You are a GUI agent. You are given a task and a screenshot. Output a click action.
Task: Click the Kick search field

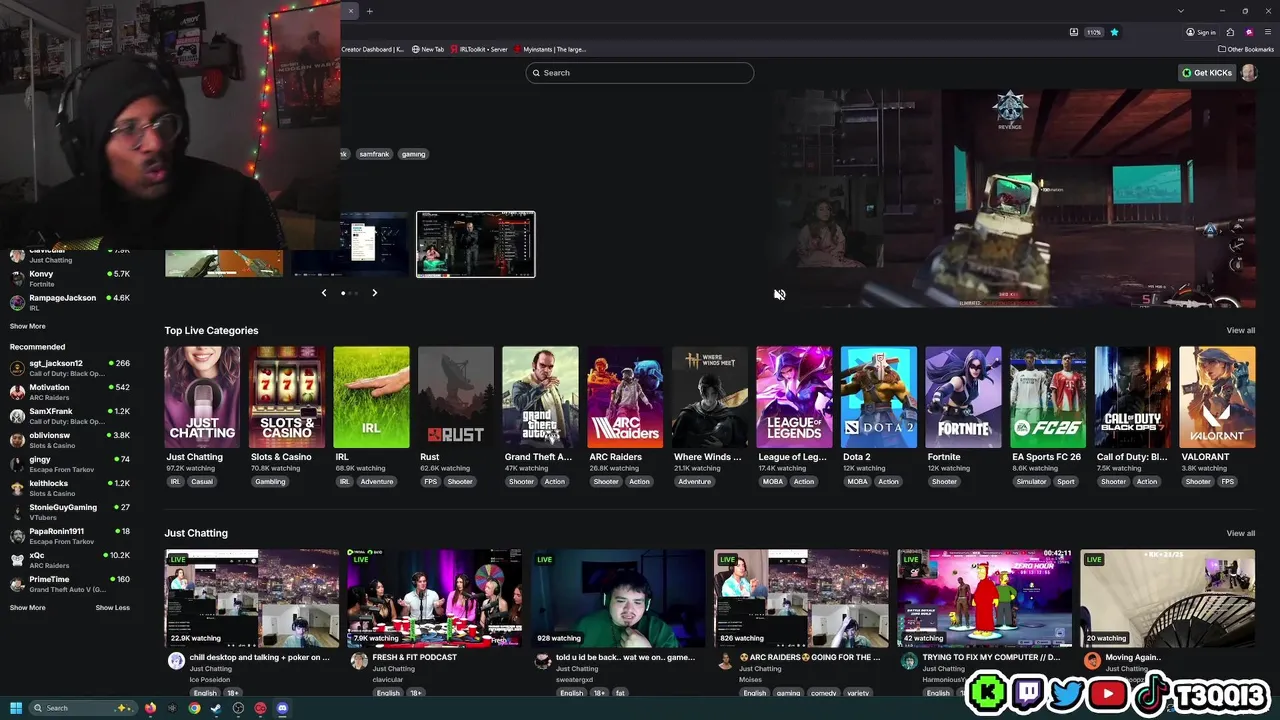click(x=640, y=73)
